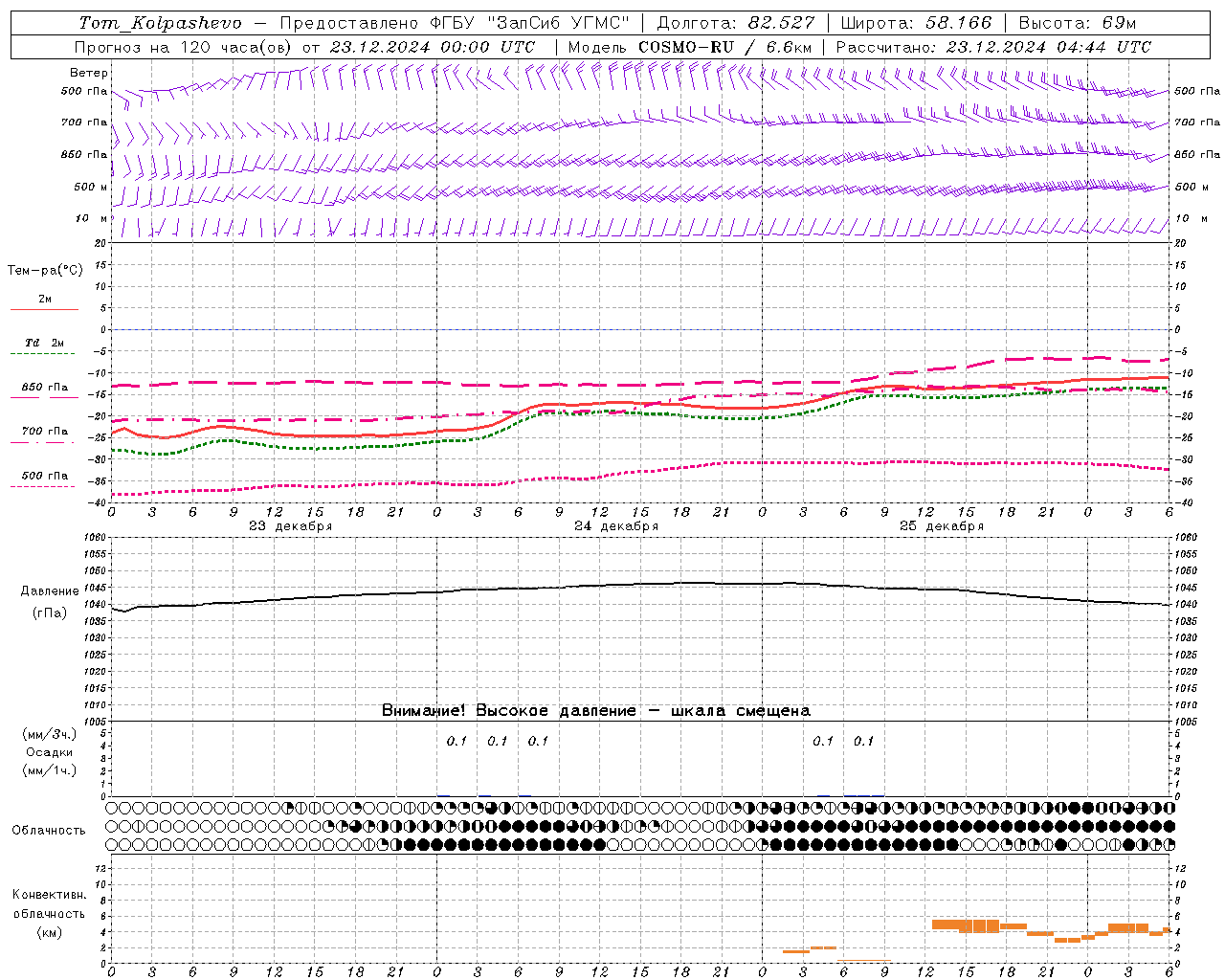The height and width of the screenshot is (980, 1225).
Task: Click the Облачность cloudiness label
Action: click(49, 831)
